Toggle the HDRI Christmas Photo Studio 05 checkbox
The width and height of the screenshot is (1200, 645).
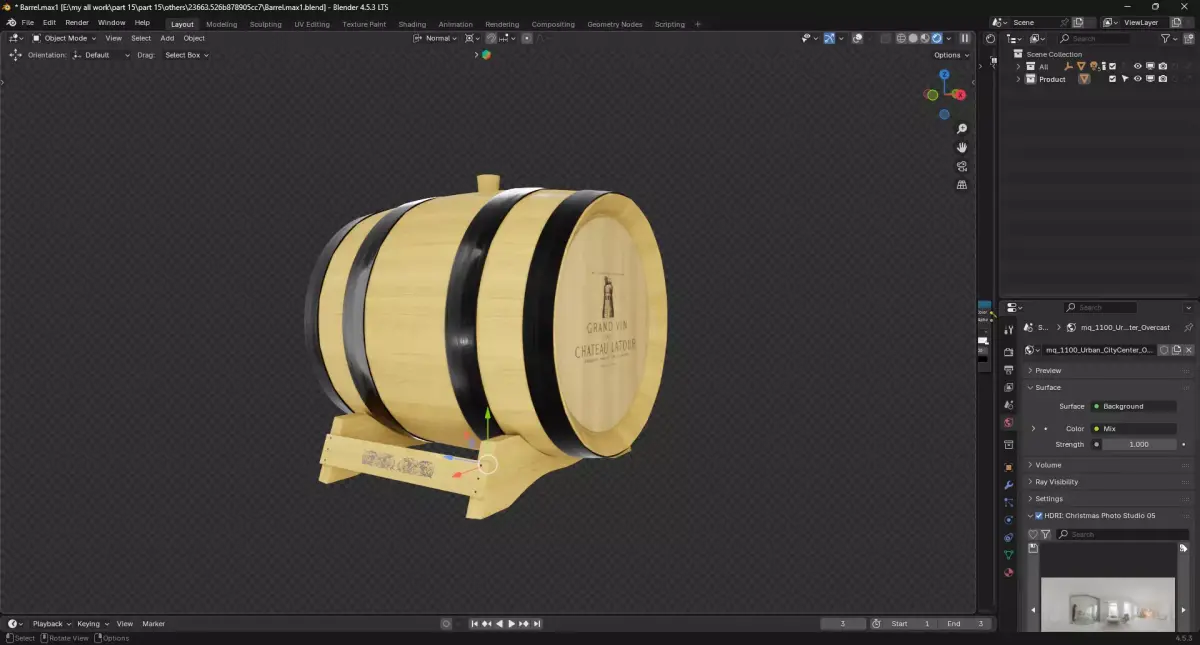pyautogui.click(x=1039, y=516)
